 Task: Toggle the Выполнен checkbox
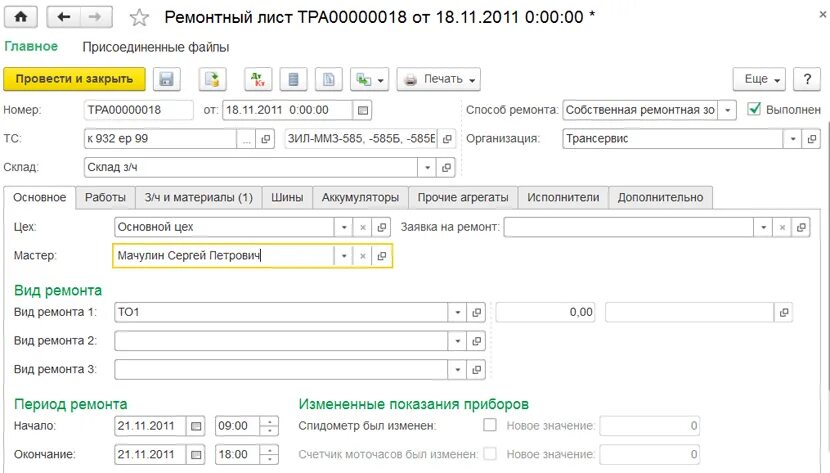coord(754,109)
